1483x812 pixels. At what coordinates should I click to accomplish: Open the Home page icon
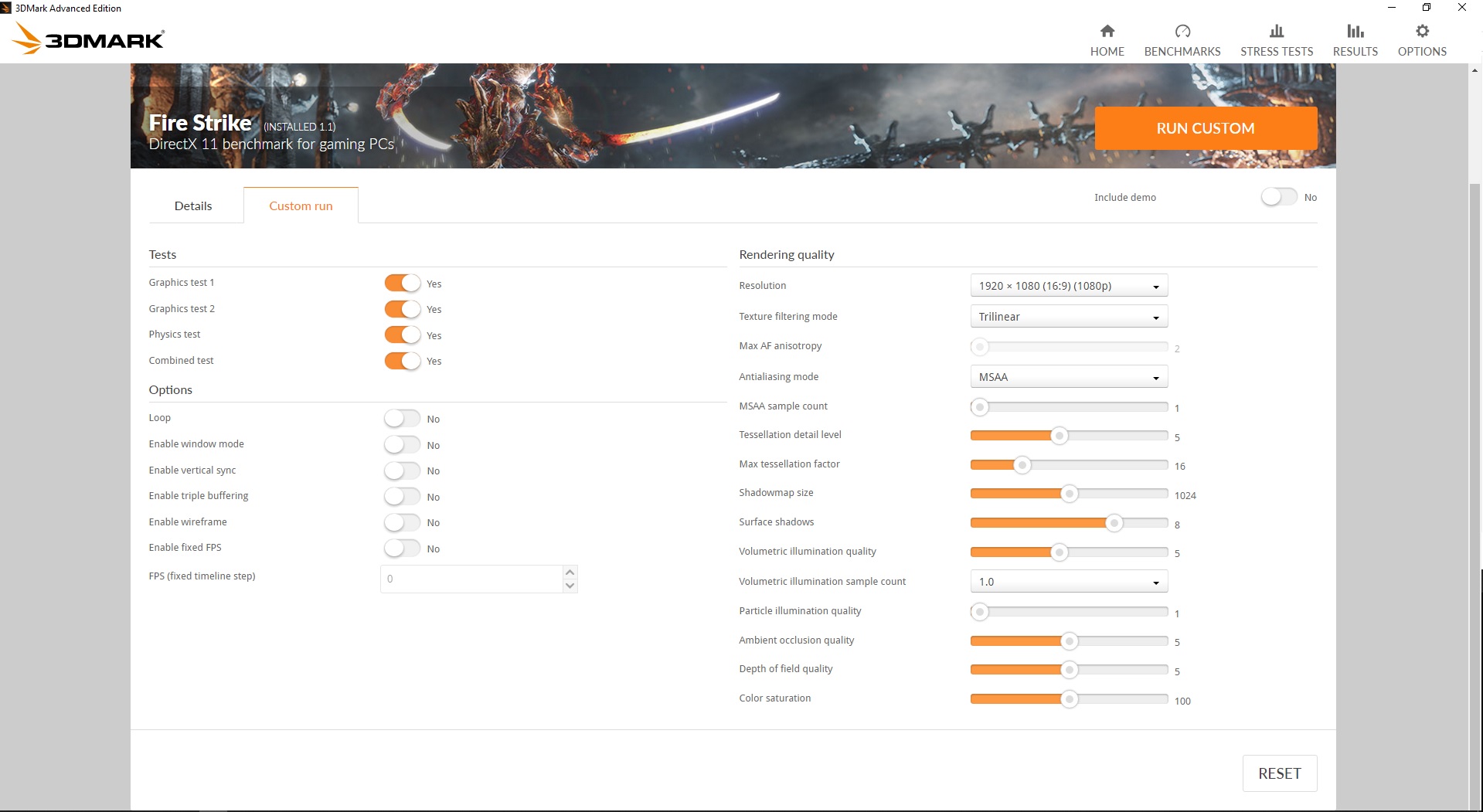tap(1107, 32)
